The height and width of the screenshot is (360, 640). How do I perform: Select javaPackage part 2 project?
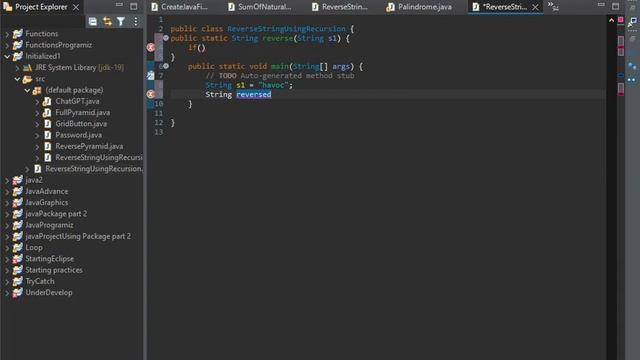tap(56, 214)
